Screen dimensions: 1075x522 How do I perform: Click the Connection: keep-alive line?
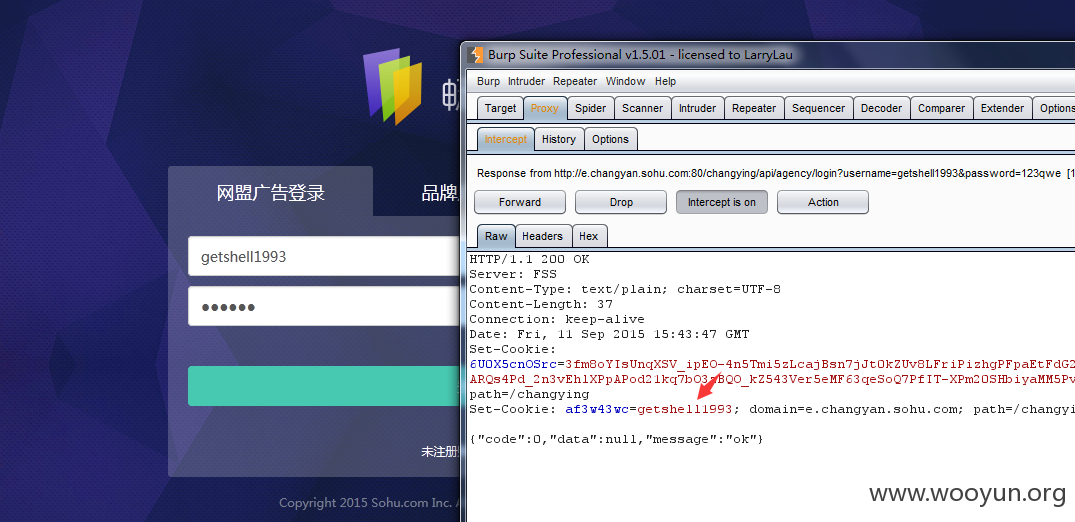pos(557,319)
